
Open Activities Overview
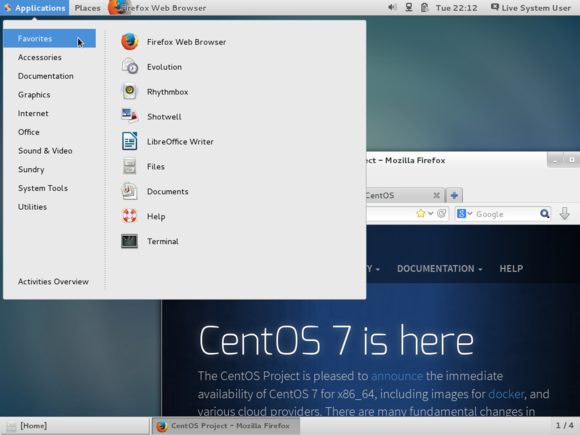pos(53,281)
